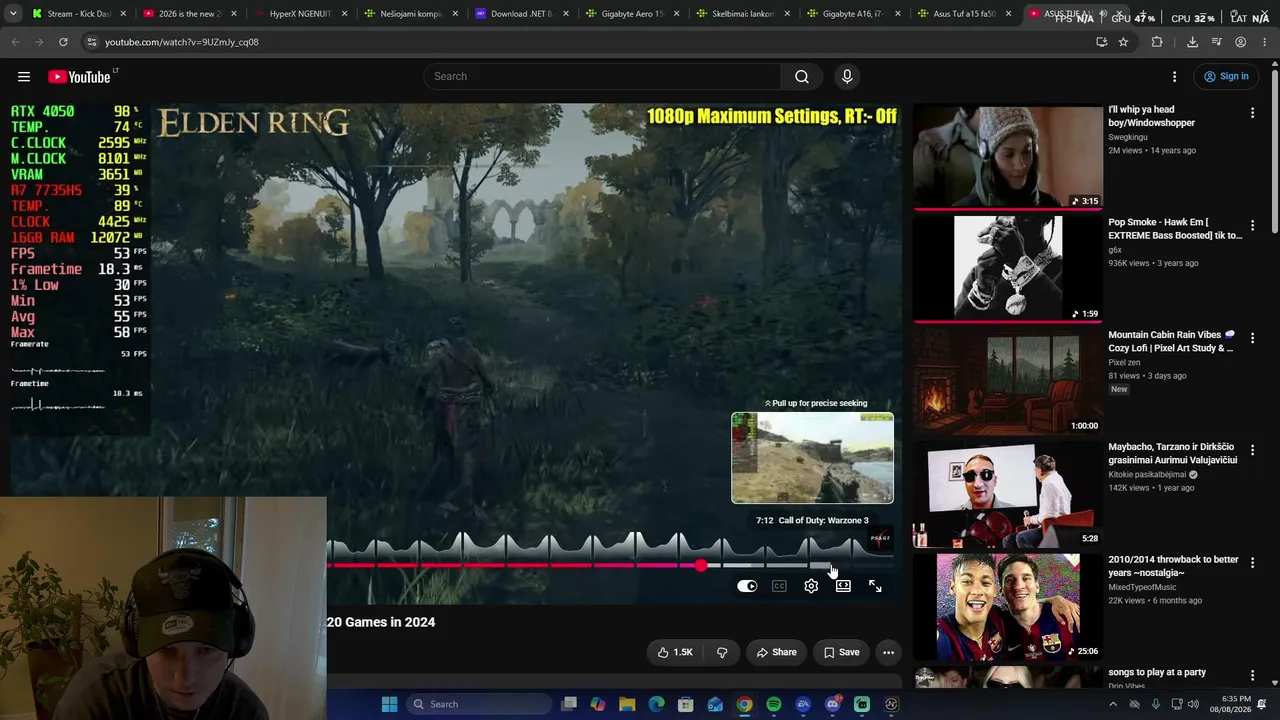Toggle subtitles with the CC button
Screen dimensions: 1280x720
tap(779, 586)
